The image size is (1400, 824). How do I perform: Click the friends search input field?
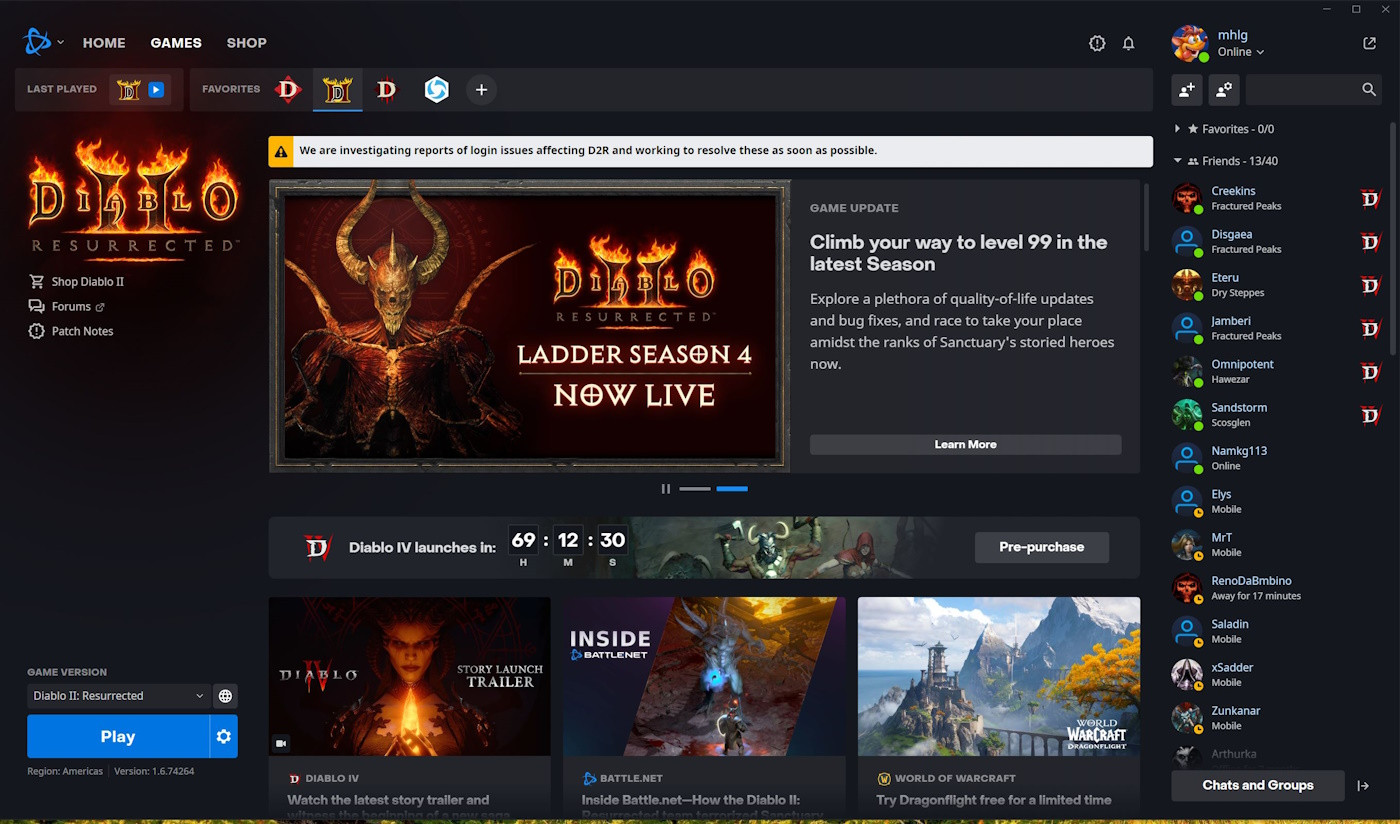pyautogui.click(x=1302, y=90)
